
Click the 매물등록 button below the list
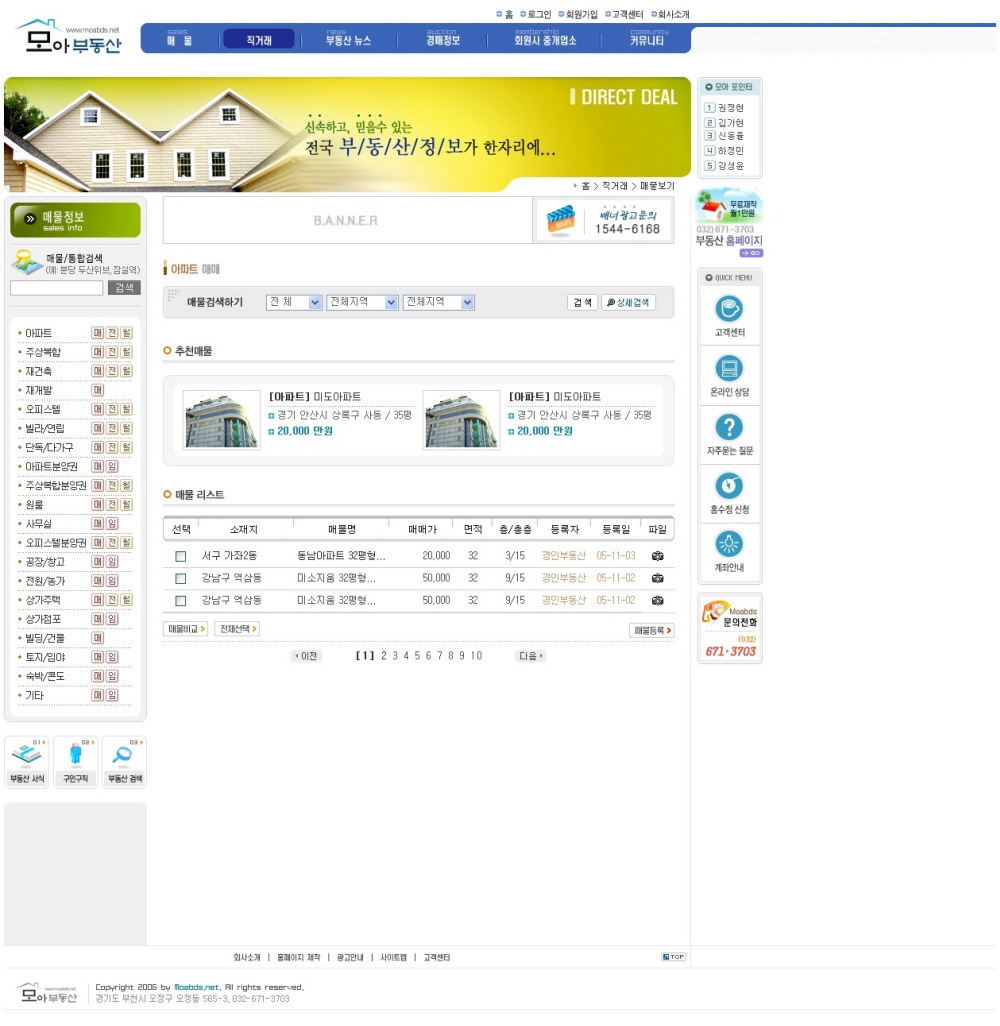[x=651, y=631]
